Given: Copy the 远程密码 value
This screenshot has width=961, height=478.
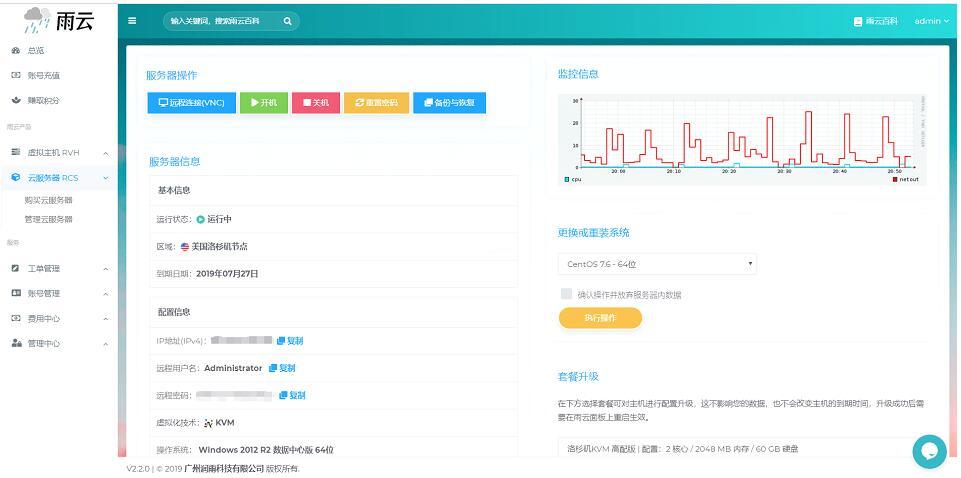Looking at the screenshot, I should point(292,395).
